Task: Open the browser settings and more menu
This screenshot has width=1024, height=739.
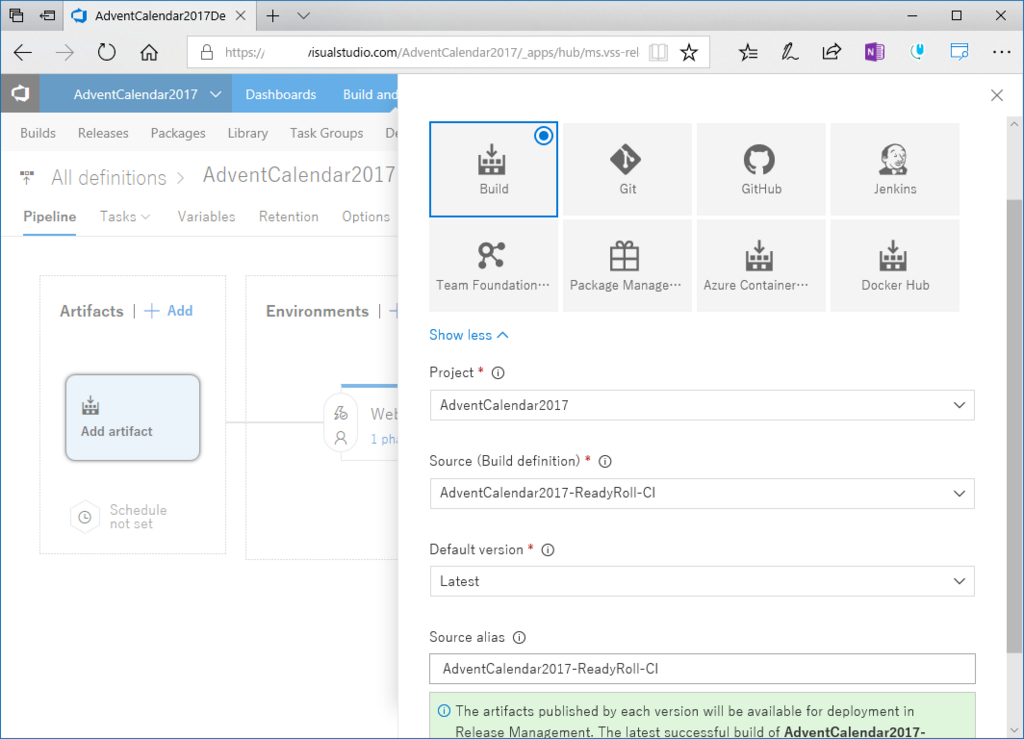Action: pyautogui.click(x=1001, y=53)
